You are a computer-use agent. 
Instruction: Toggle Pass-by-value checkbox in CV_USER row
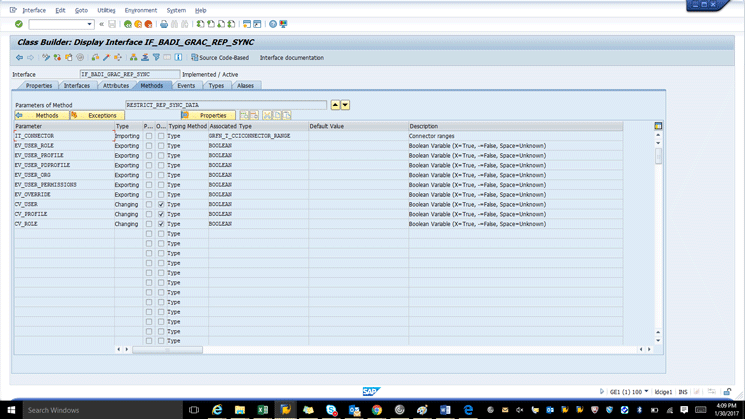click(x=149, y=204)
